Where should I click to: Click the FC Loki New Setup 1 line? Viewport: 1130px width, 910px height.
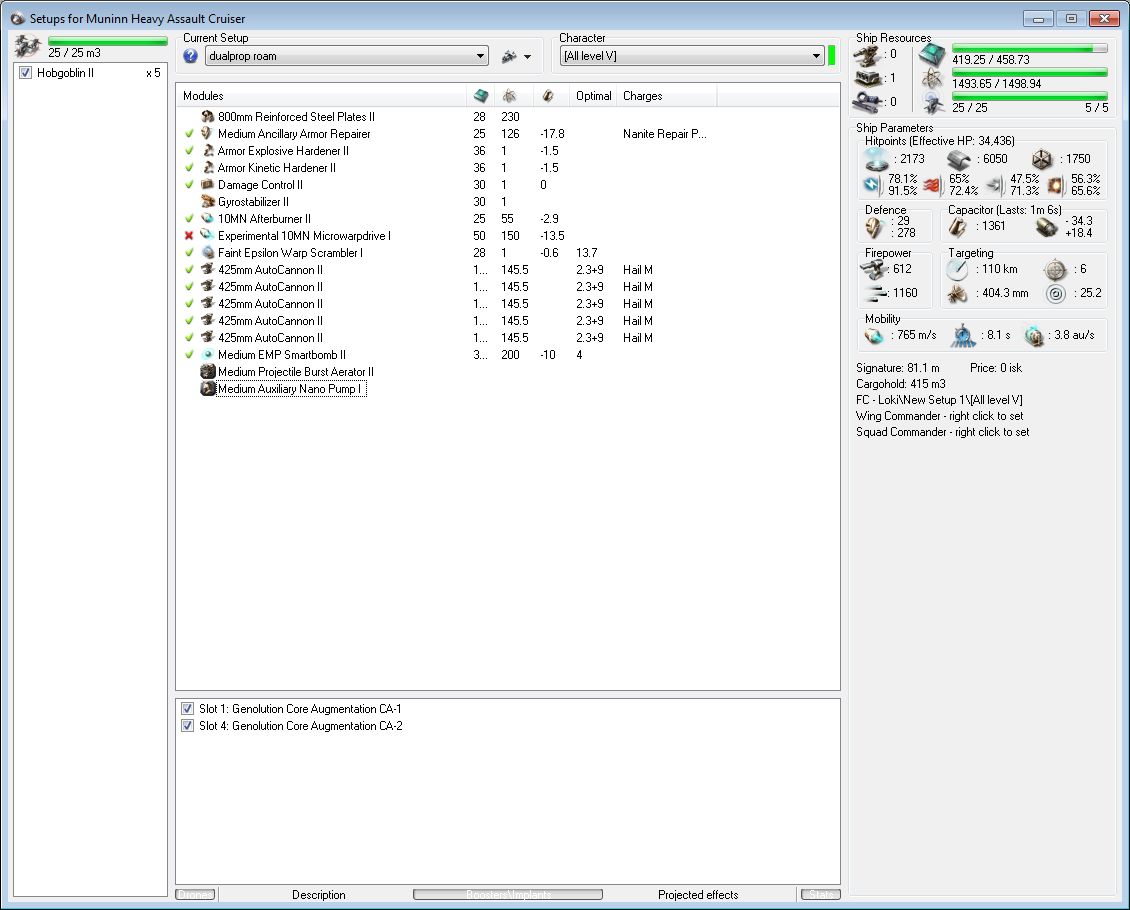[x=939, y=400]
